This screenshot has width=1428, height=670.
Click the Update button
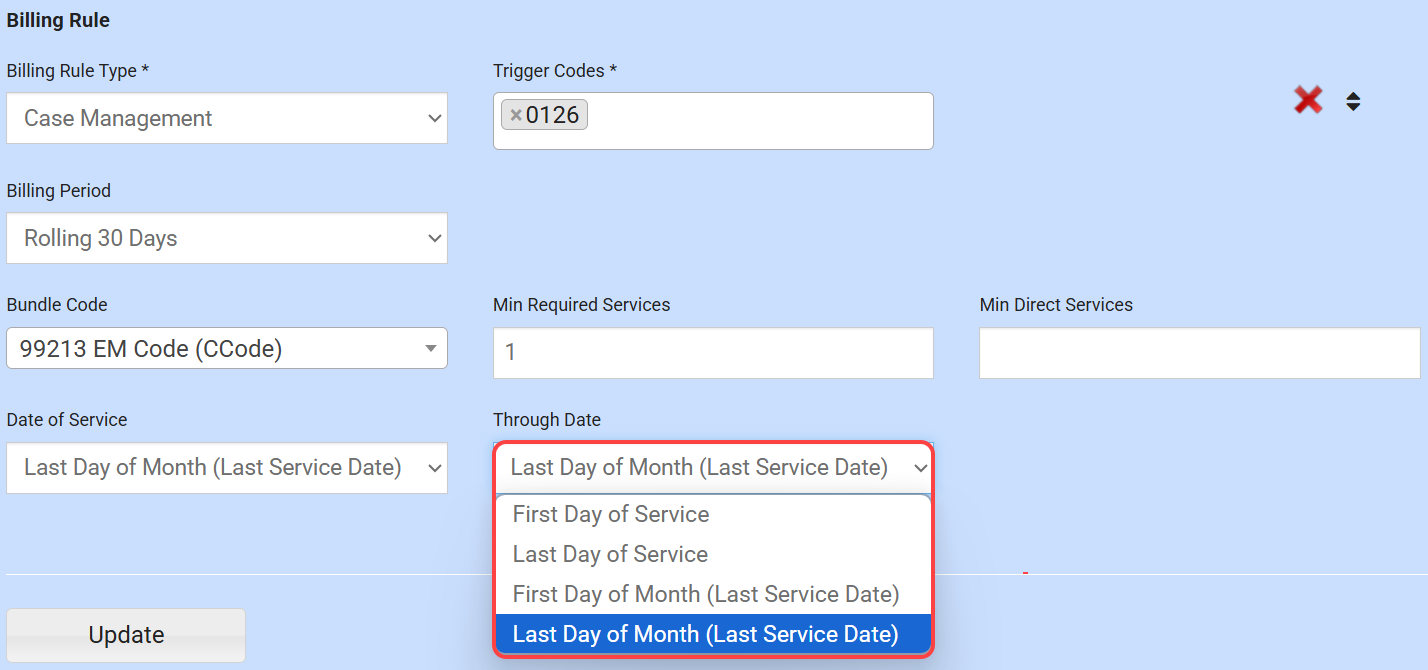[x=126, y=635]
